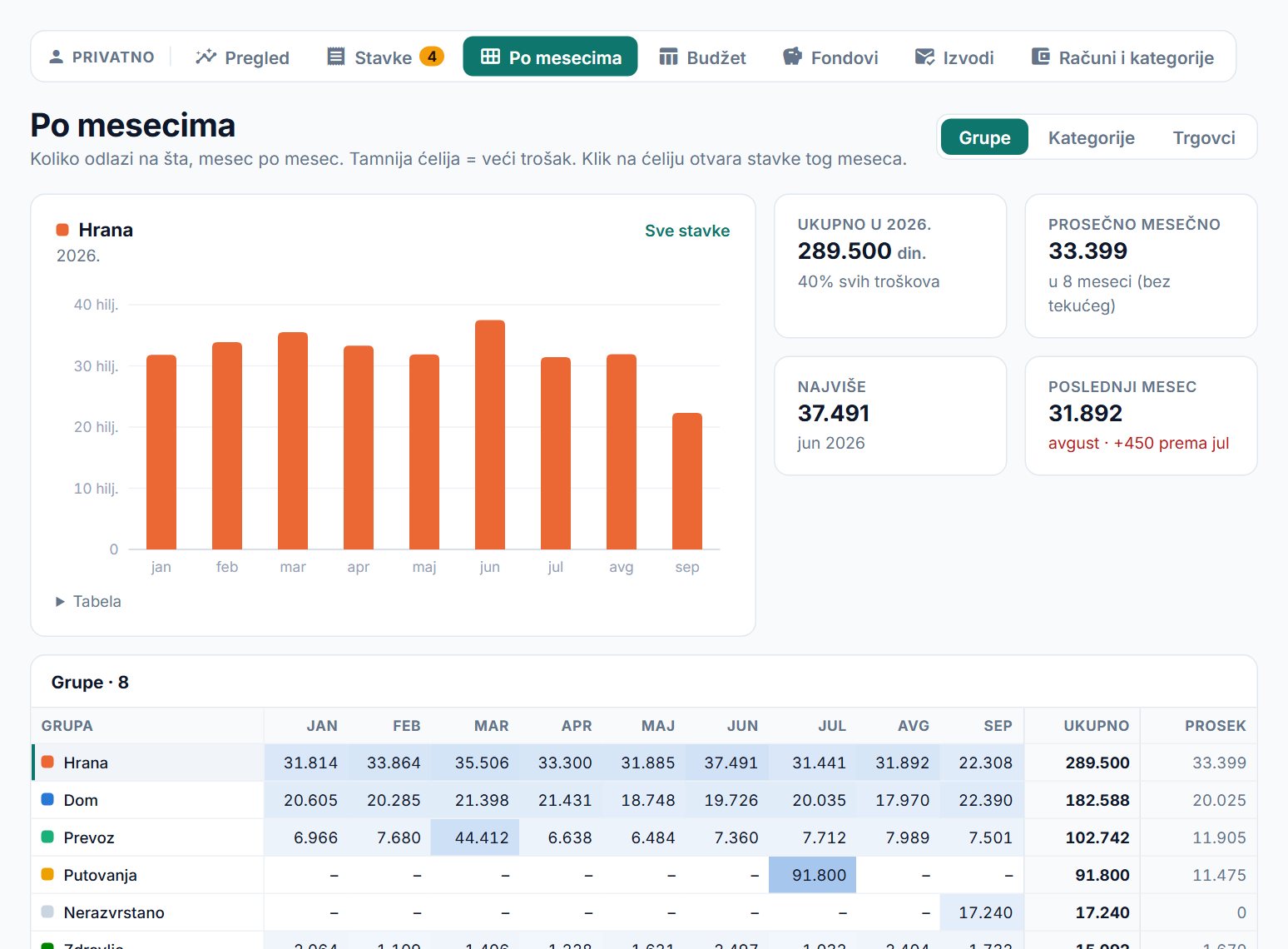Click the orange Hrana legend swatch in chart

(x=62, y=230)
